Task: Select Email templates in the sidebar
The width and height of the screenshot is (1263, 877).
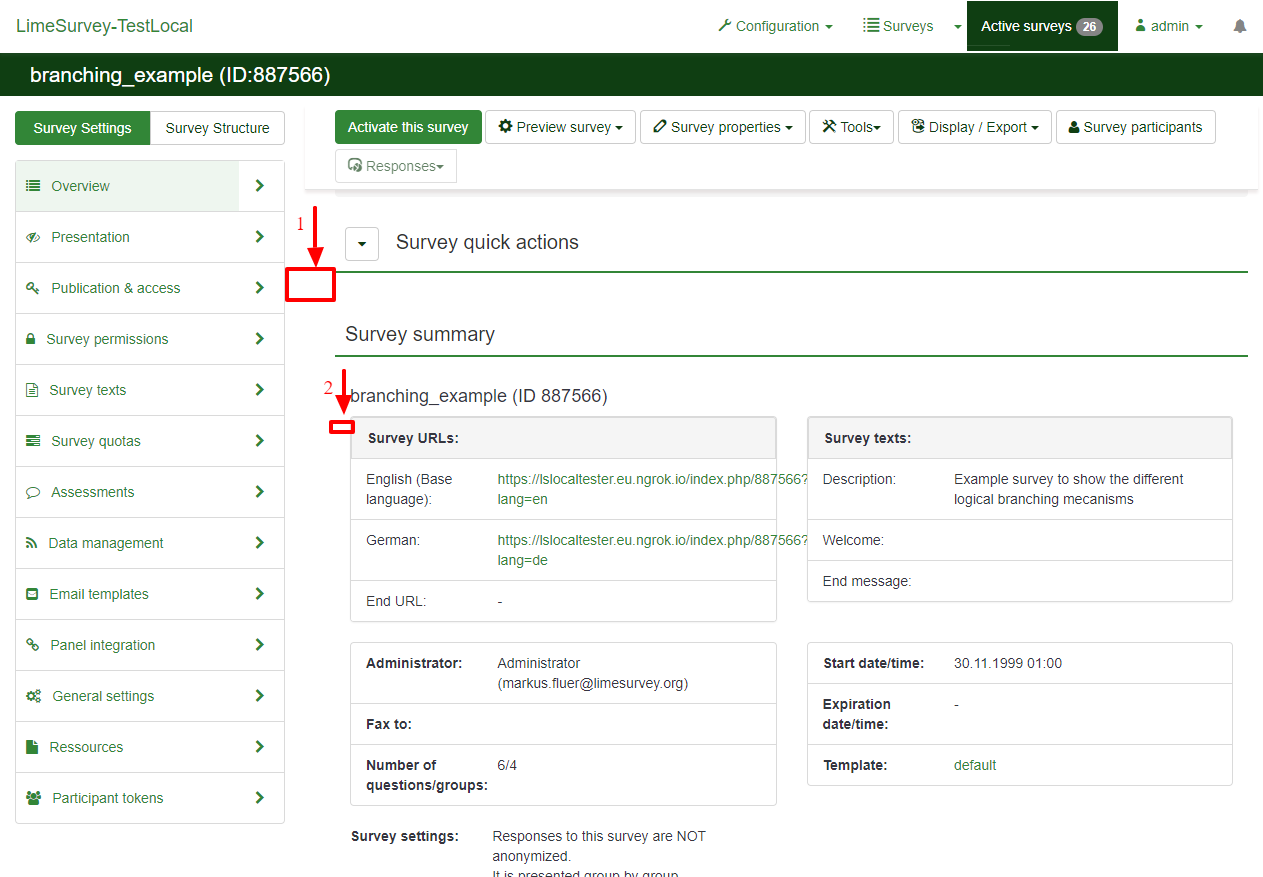Action: tap(99, 594)
